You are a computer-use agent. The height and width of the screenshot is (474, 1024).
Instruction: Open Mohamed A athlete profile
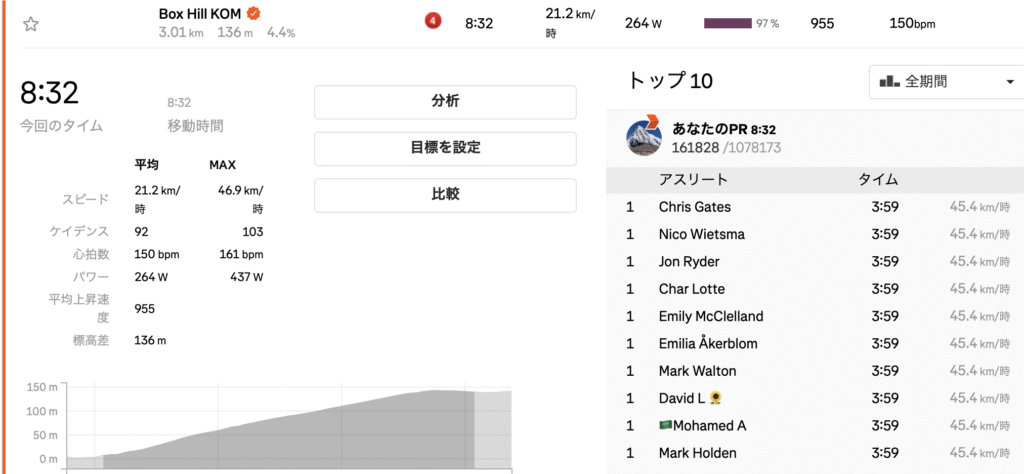tap(709, 425)
